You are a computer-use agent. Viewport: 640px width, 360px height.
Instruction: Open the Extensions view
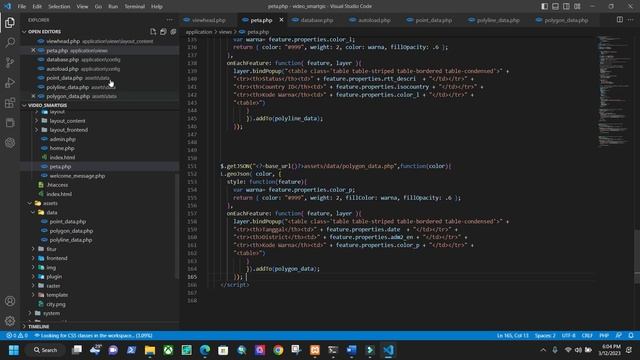point(10,102)
